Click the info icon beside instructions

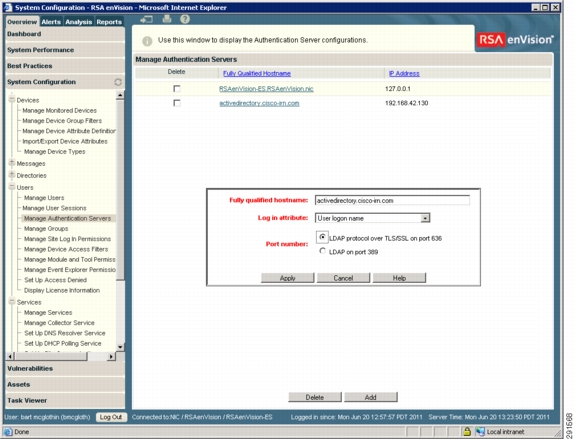coord(147,41)
